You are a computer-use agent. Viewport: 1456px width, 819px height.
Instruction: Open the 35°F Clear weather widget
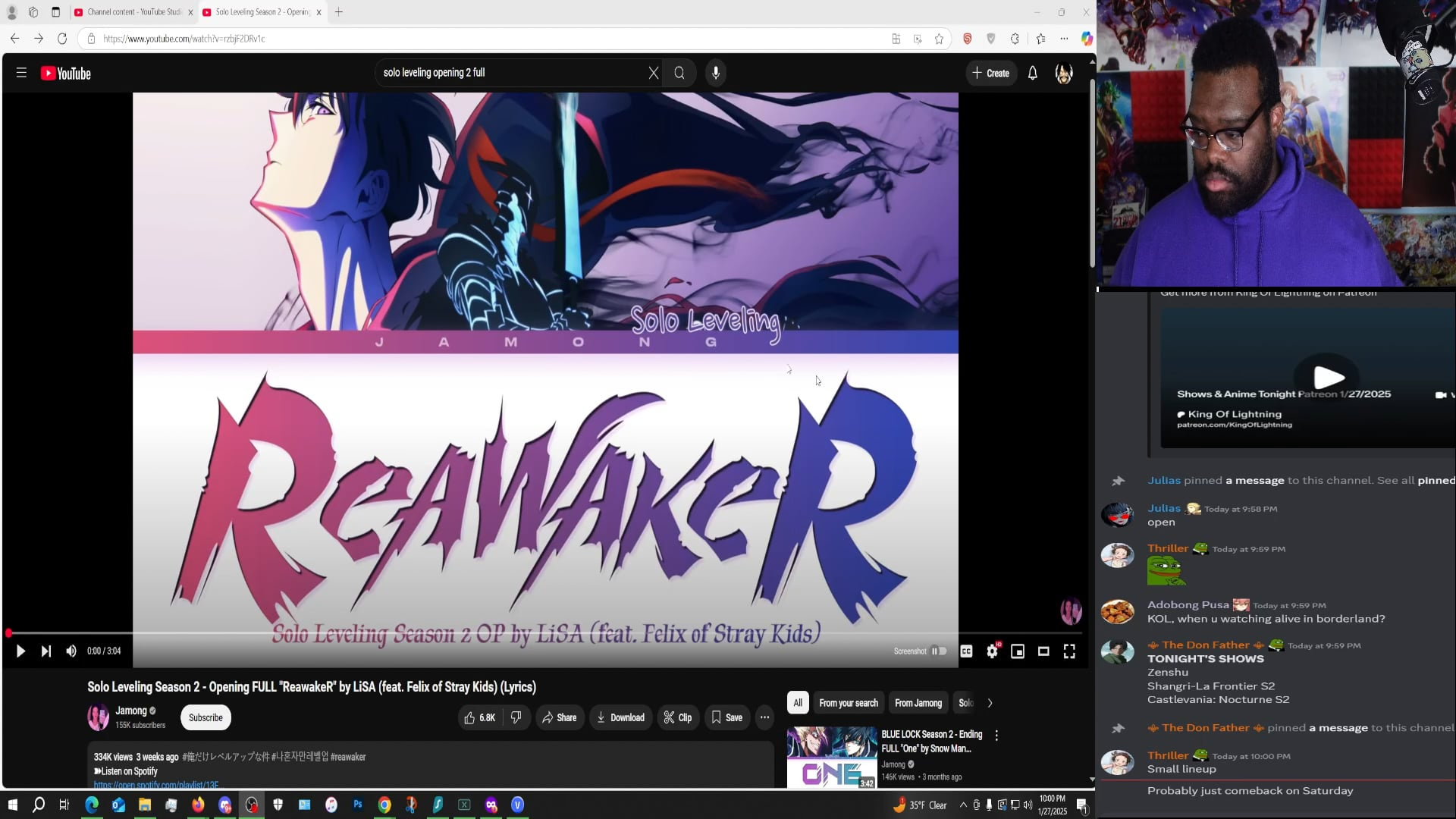(920, 805)
